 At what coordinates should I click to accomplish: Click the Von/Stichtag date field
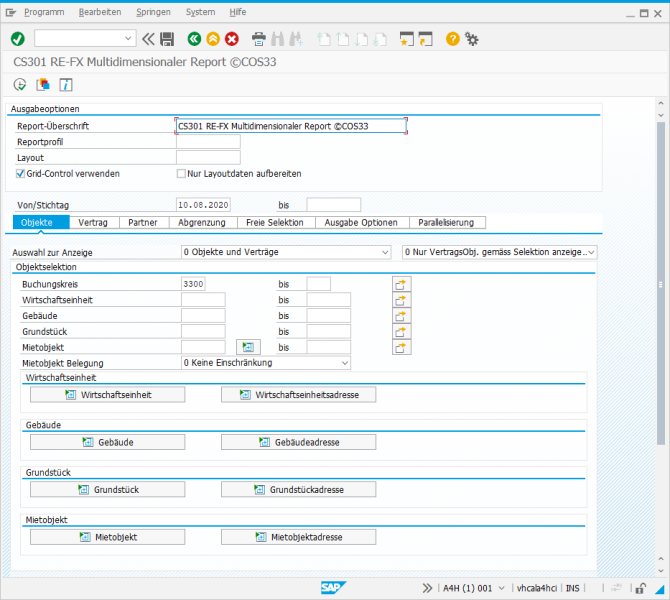click(203, 205)
